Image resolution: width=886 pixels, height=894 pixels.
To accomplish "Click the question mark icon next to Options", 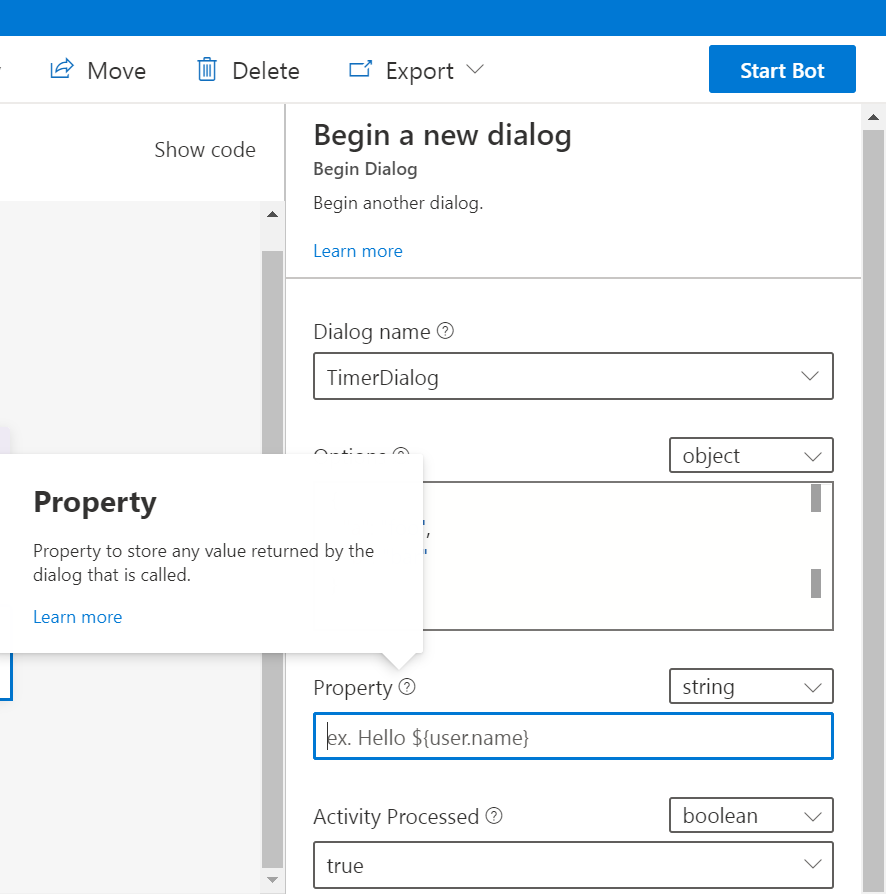I will [x=401, y=454].
